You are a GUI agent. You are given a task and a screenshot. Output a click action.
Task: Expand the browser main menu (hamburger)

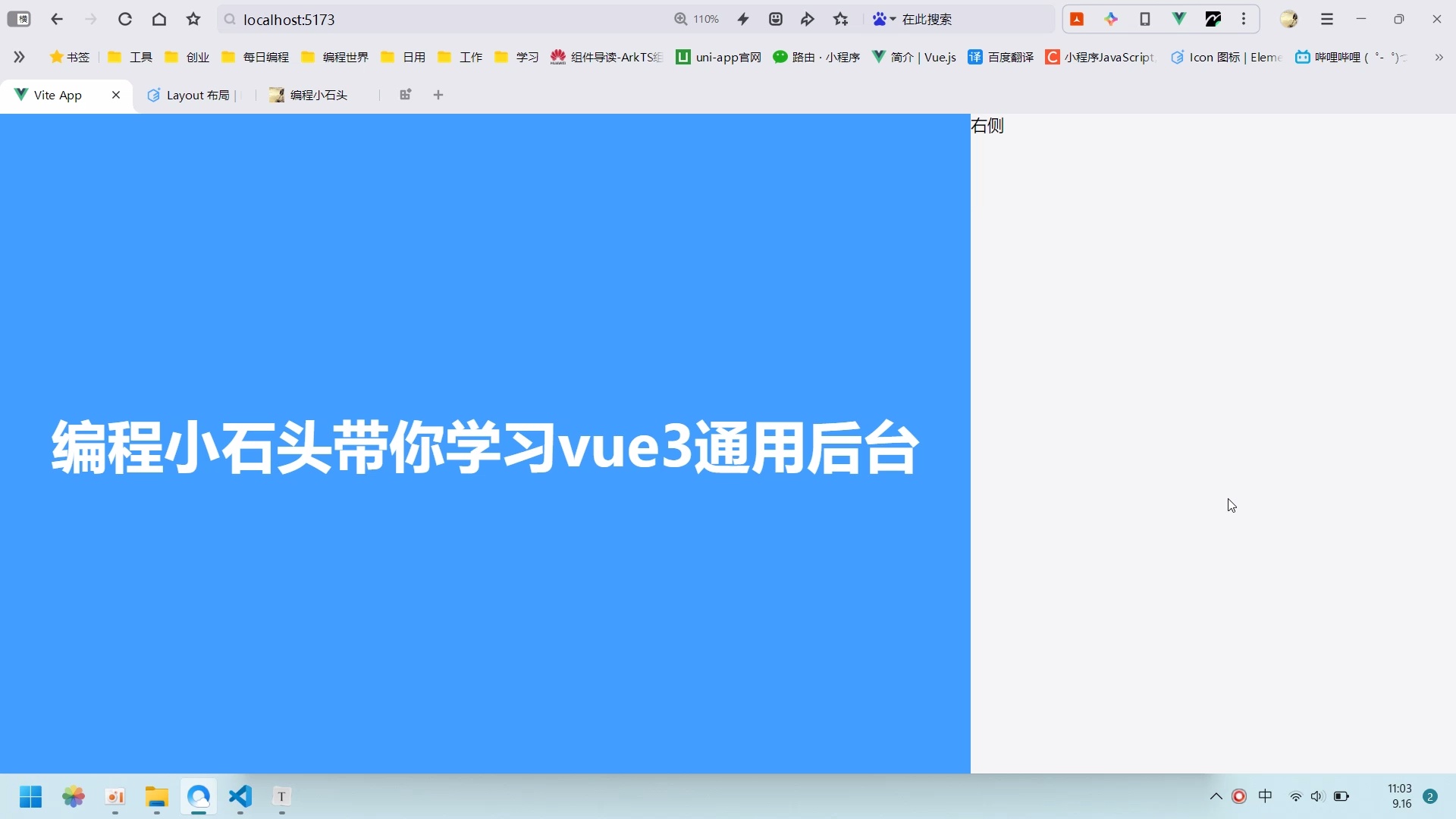coord(1327,19)
